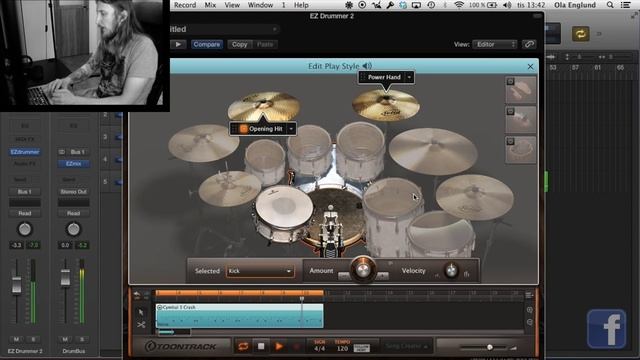The height and width of the screenshot is (360, 640).
Task: Open the View Editor dropdown
Action: pyautogui.click(x=495, y=44)
